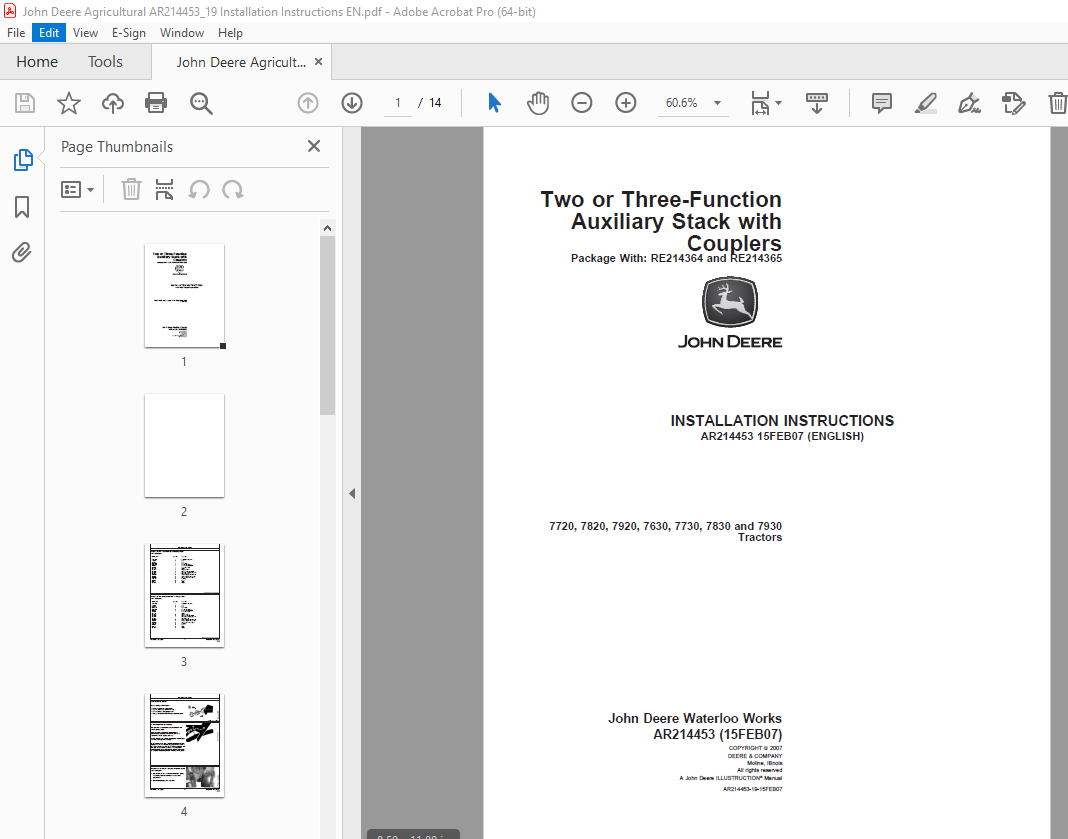Screen dimensions: 1068x839
Task: Open the Sign document pen icon
Action: [x=969, y=103]
